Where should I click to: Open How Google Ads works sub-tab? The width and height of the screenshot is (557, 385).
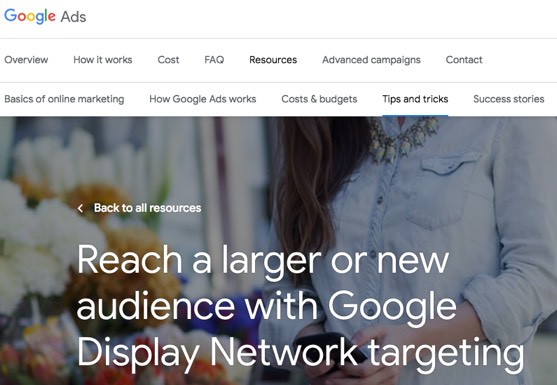coord(202,99)
